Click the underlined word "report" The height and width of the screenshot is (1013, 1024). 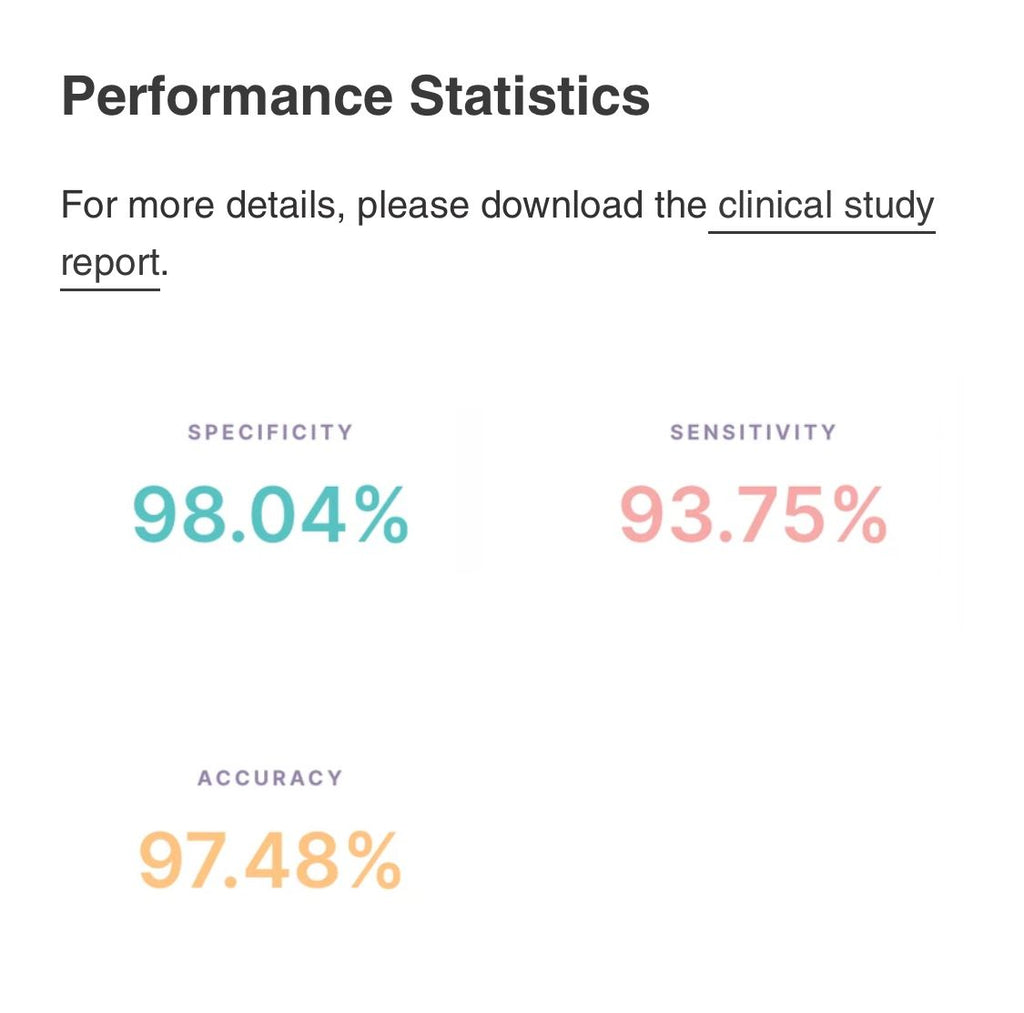tap(110, 263)
